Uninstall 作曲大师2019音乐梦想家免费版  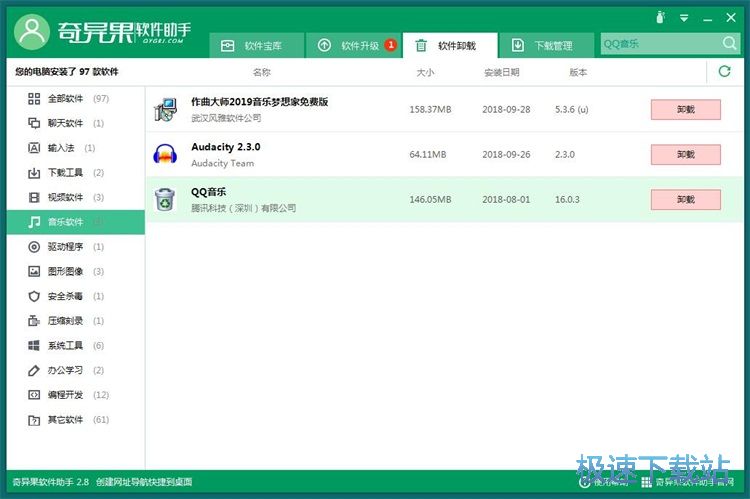[x=685, y=110]
